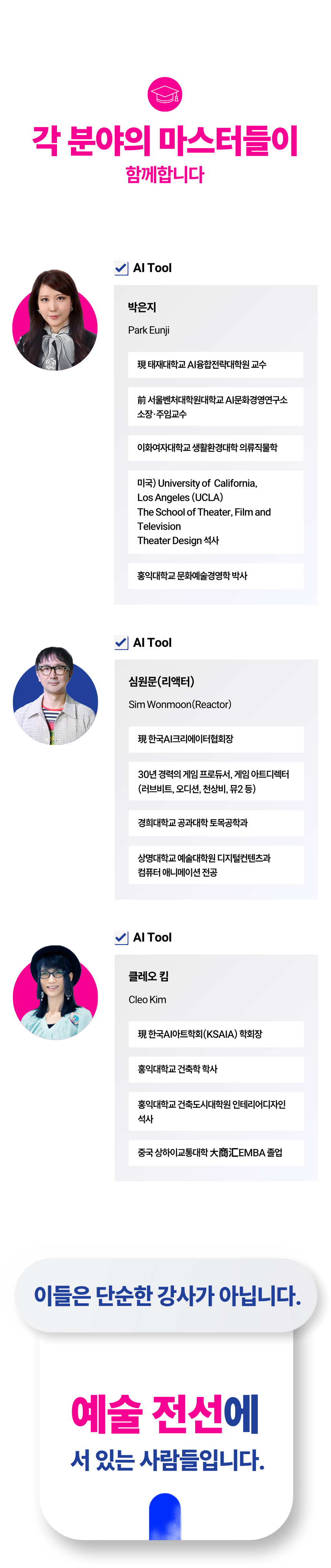Click the '現 태재대학교 AI융합전략대학원 교수' card

tap(216, 365)
